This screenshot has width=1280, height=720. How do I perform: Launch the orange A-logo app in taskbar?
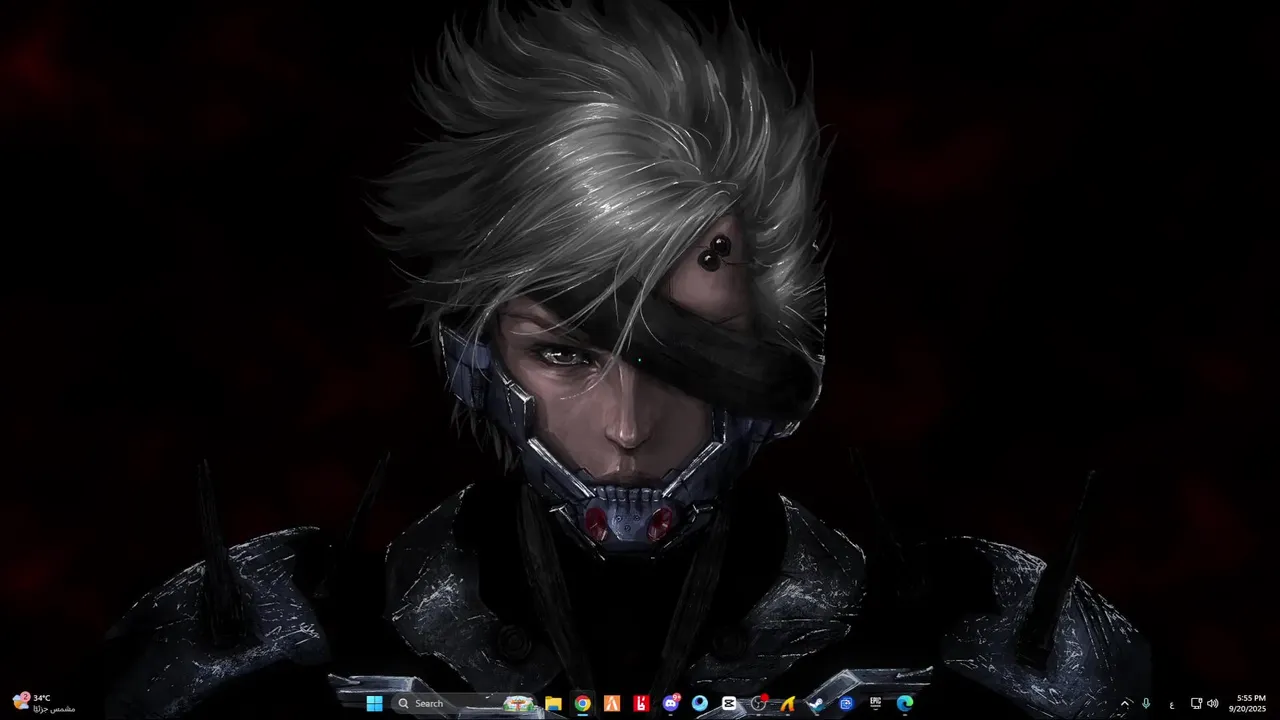612,703
